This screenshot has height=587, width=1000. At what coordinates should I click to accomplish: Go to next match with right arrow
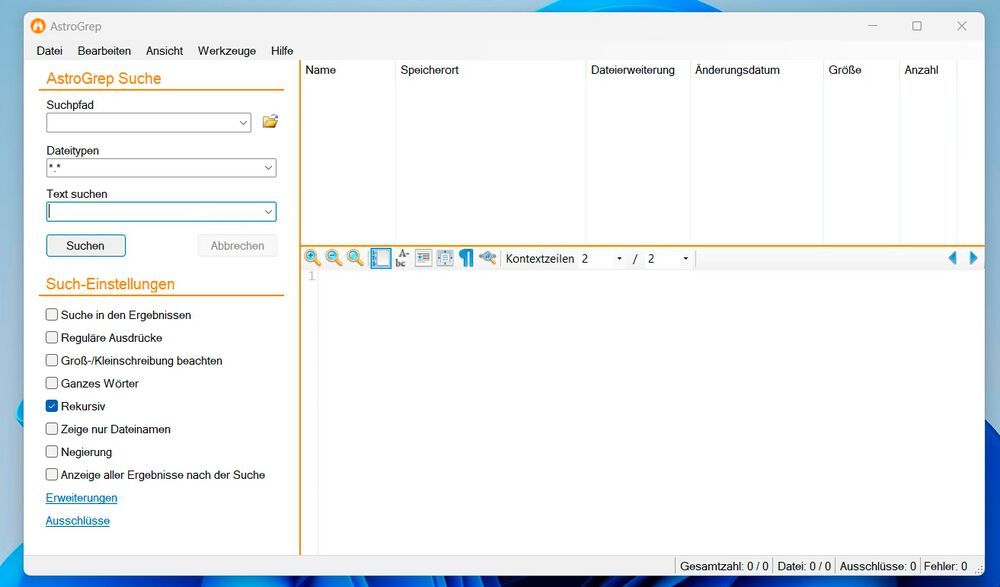(x=974, y=258)
